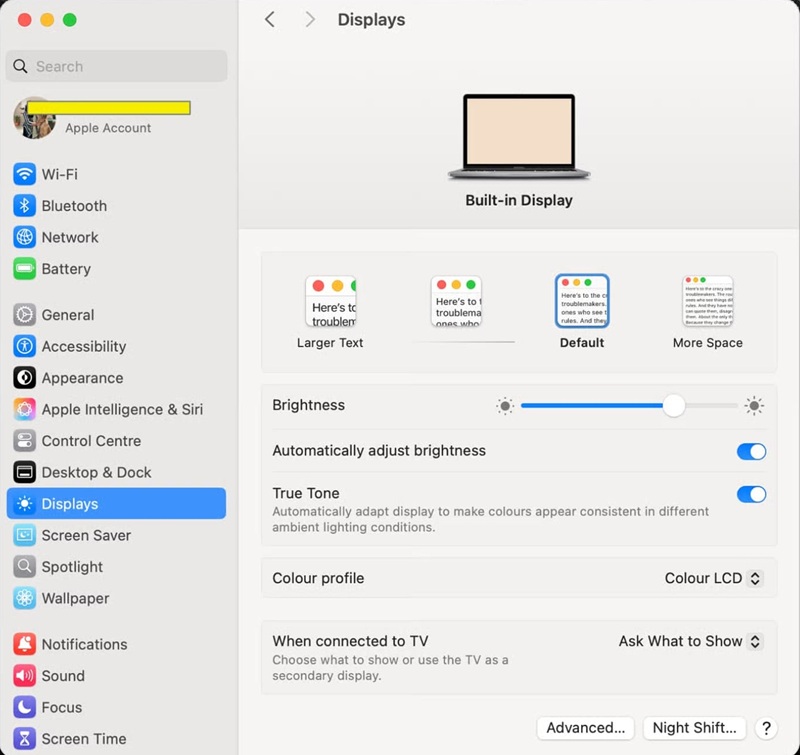Open Focus settings
This screenshot has height=755, width=800.
pyautogui.click(x=116, y=707)
